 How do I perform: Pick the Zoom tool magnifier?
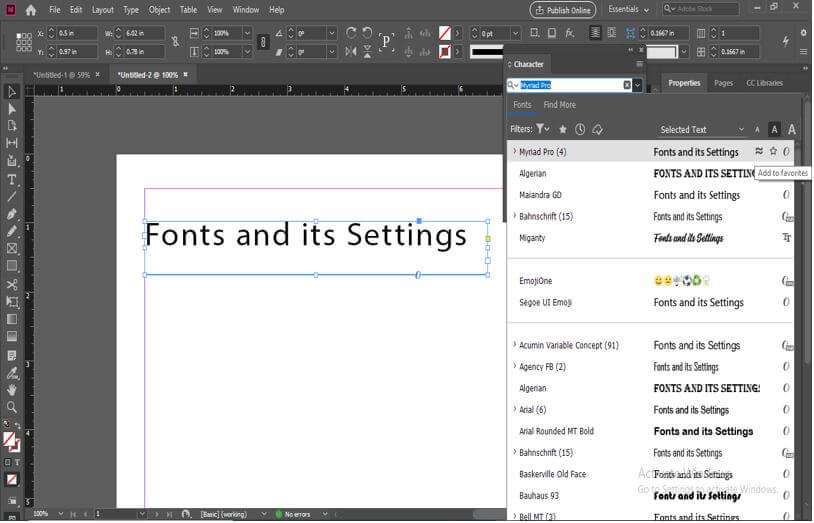[x=12, y=407]
